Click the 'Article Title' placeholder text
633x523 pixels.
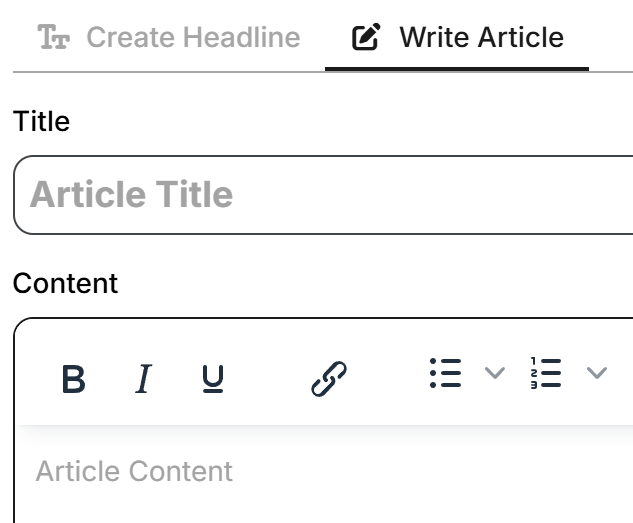click(x=131, y=195)
